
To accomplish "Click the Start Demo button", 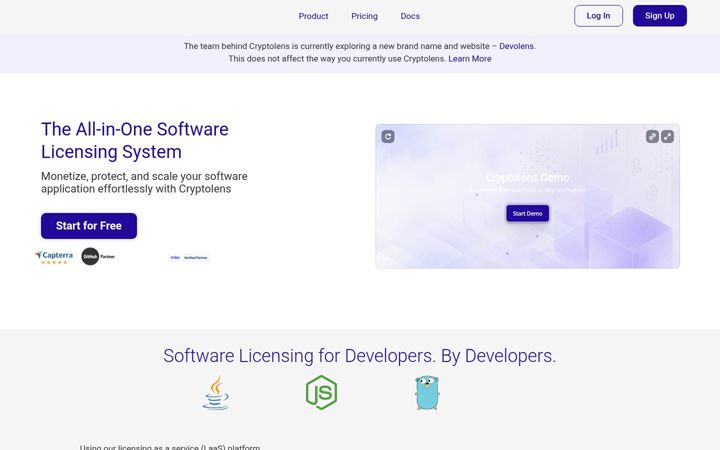I will pyautogui.click(x=527, y=214).
